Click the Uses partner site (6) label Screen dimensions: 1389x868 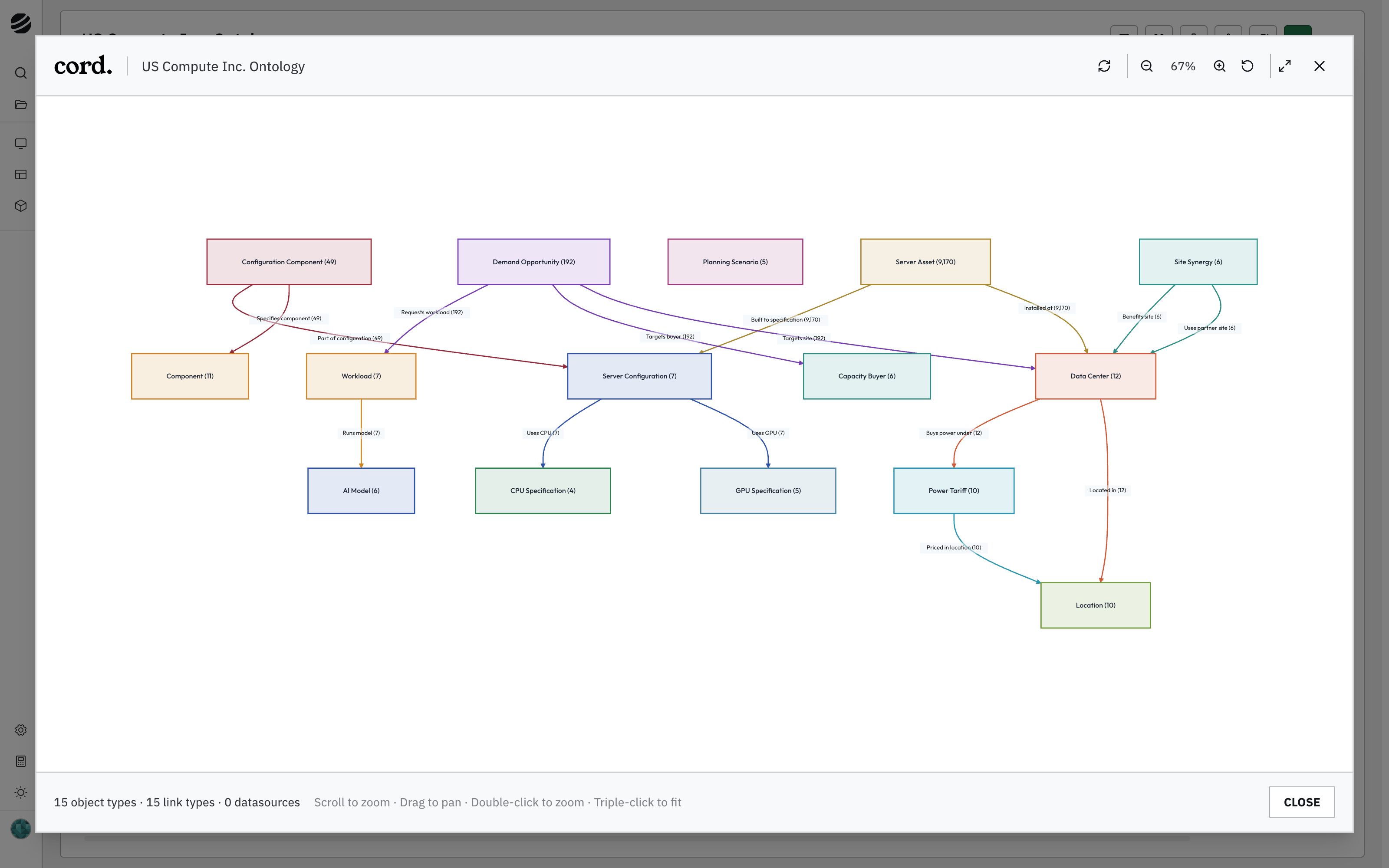click(1209, 328)
